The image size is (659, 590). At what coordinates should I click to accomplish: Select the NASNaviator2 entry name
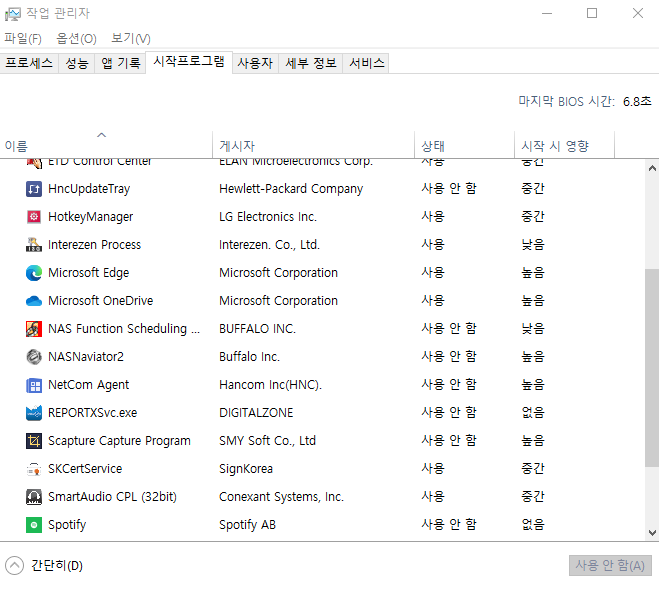pyautogui.click(x=86, y=357)
